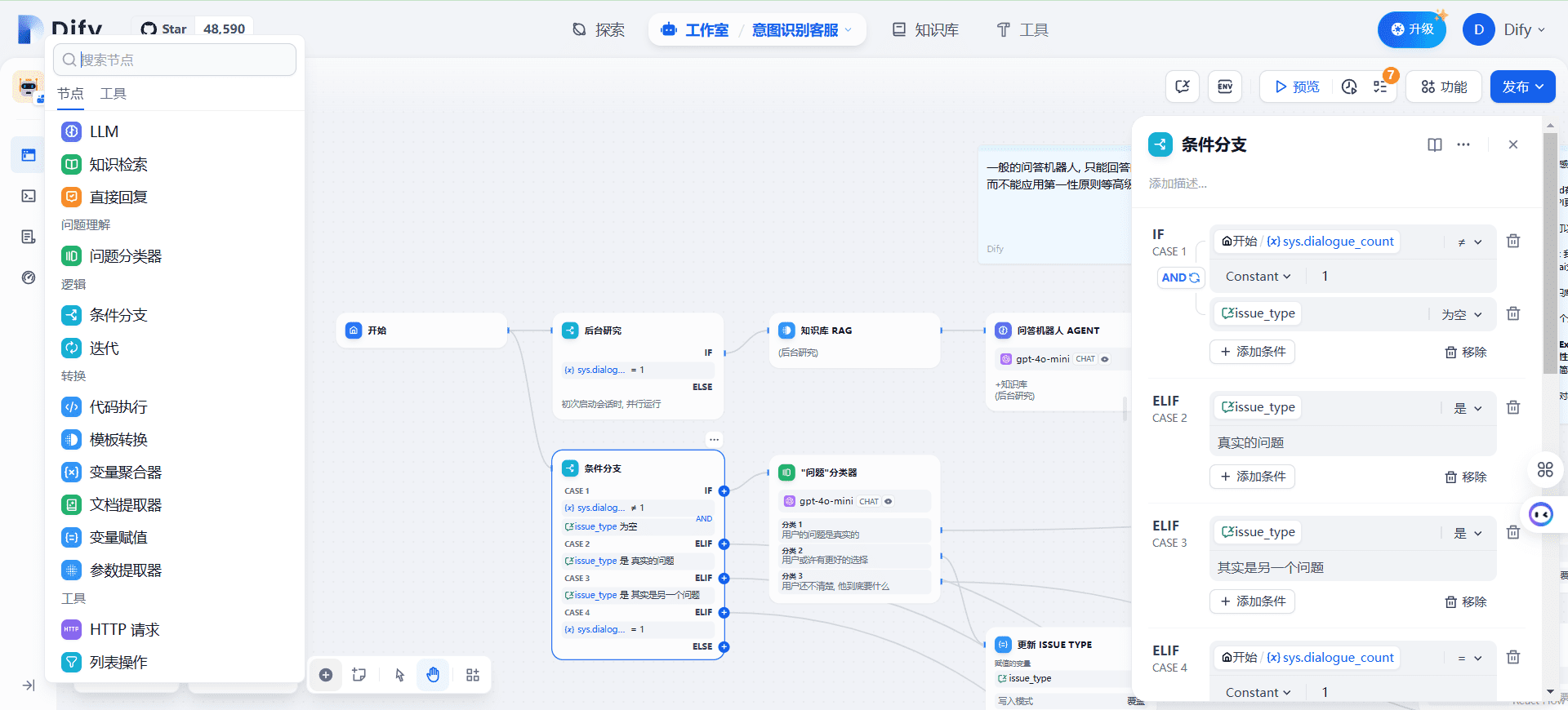This screenshot has height=710, width=1568.
Task: Switch to the 工具 tab in node picker
Action: (x=113, y=93)
